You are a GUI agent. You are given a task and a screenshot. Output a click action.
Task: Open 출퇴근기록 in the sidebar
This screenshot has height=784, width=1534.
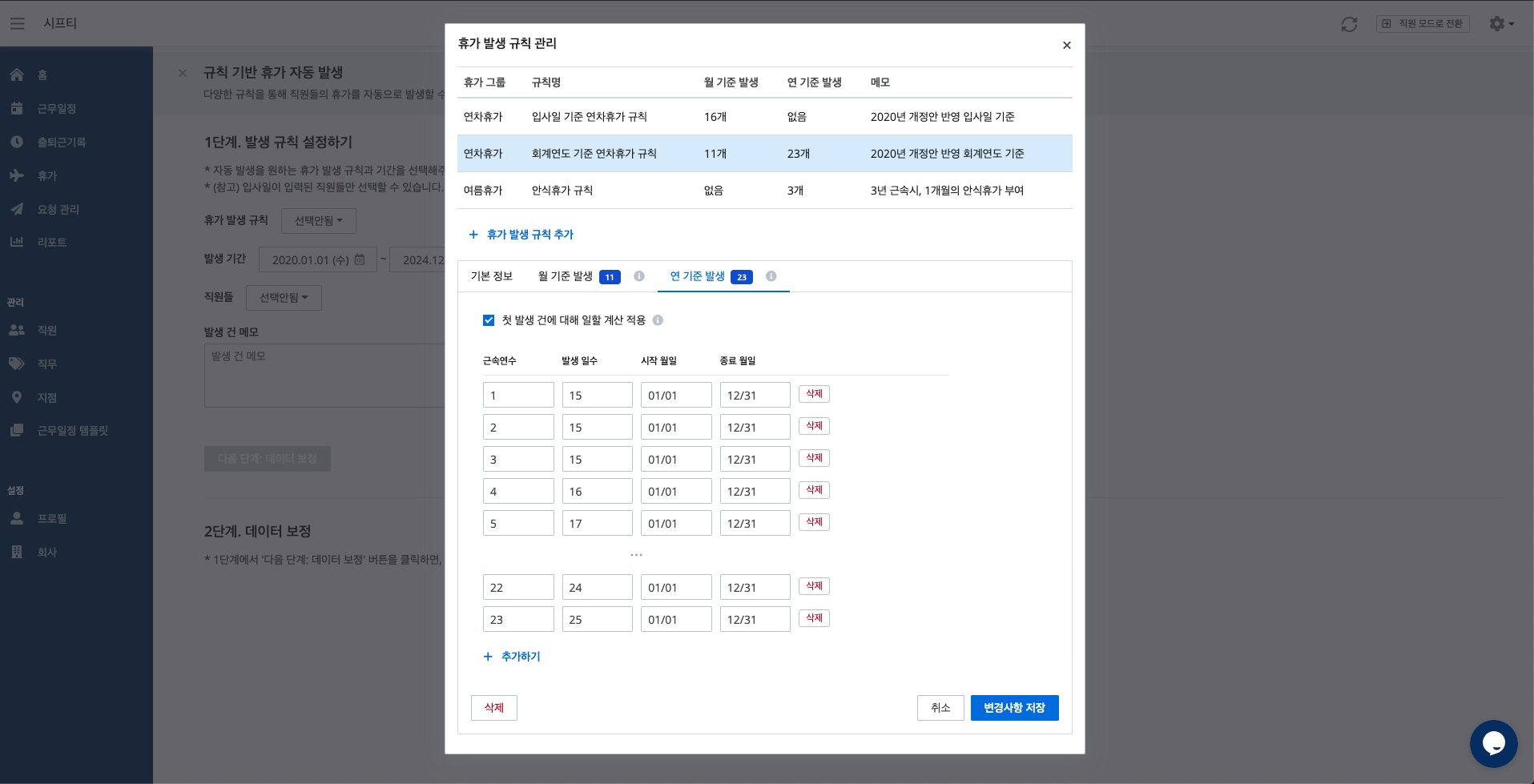61,142
